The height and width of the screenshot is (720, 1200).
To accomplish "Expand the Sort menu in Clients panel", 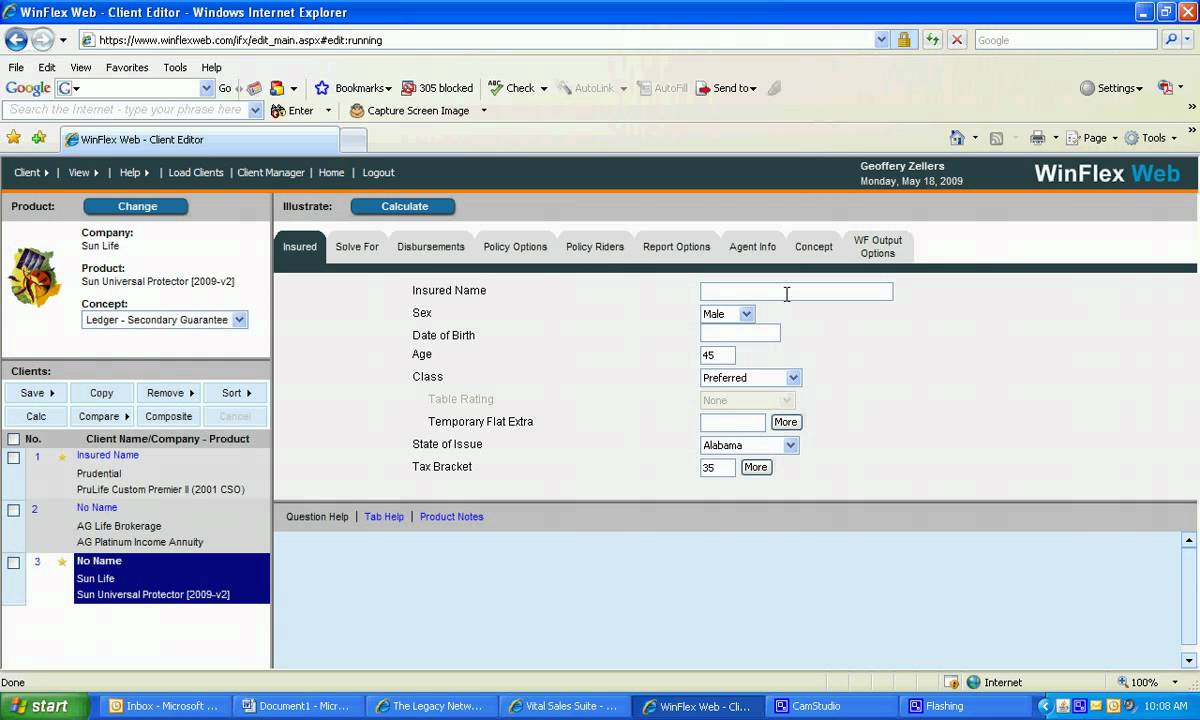I will coord(236,393).
